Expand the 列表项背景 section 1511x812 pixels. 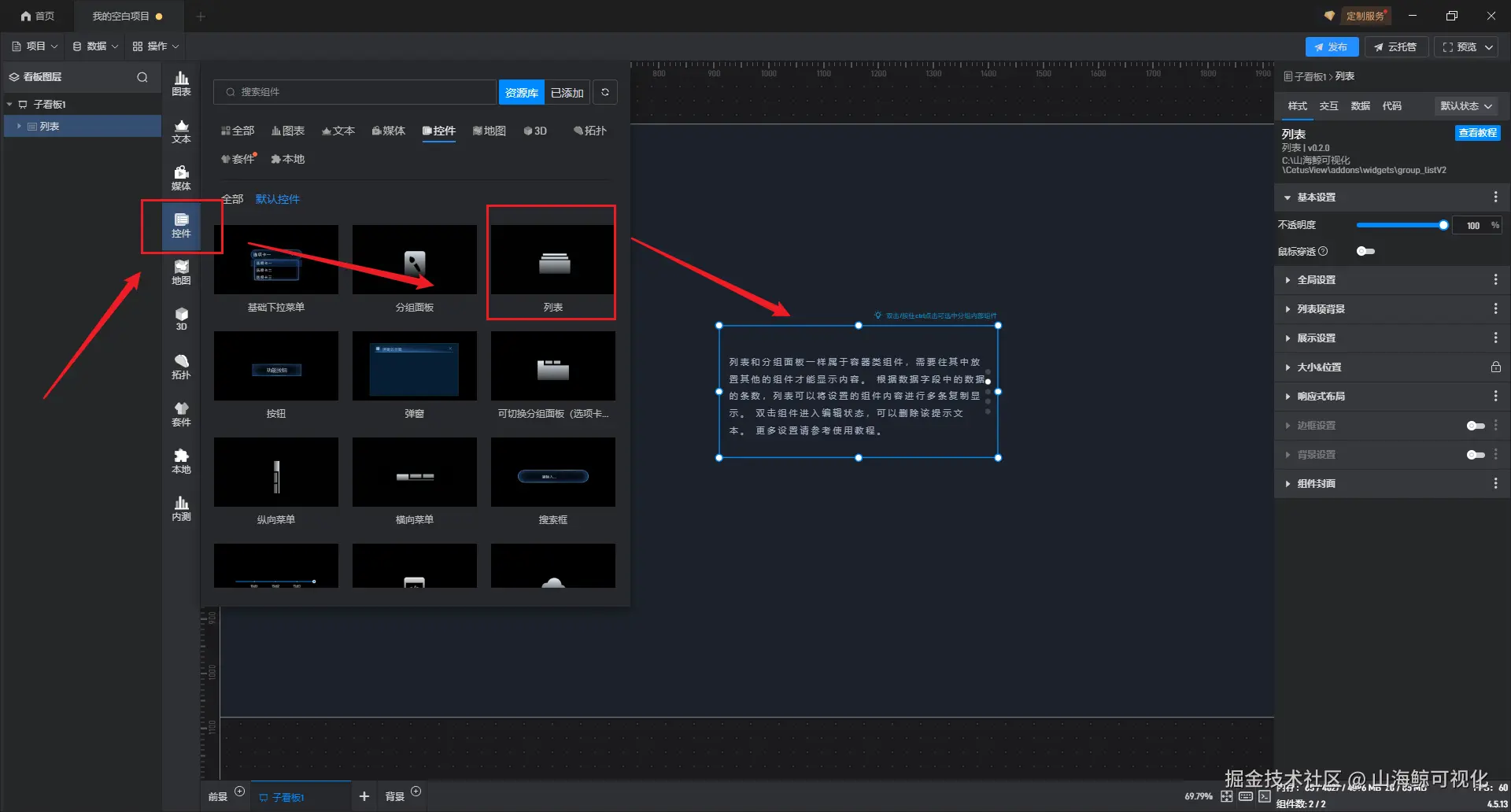coord(1287,309)
